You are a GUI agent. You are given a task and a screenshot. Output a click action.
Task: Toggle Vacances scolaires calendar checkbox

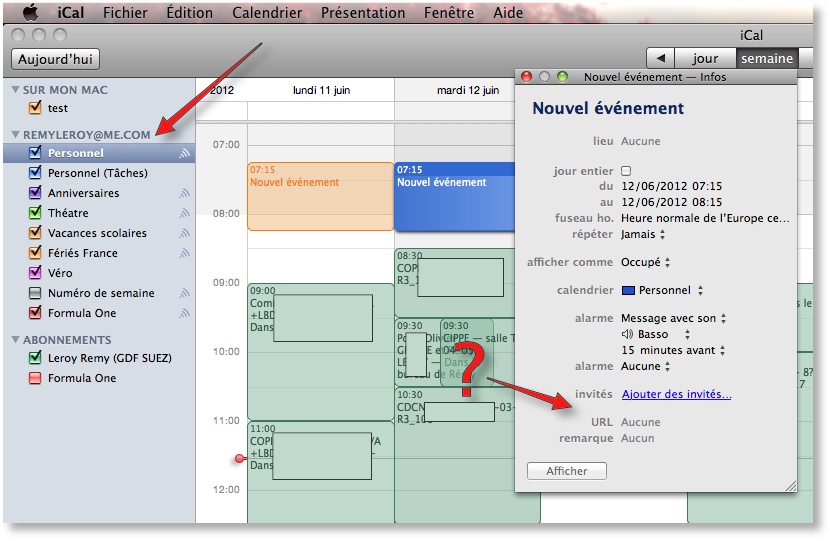(35, 233)
